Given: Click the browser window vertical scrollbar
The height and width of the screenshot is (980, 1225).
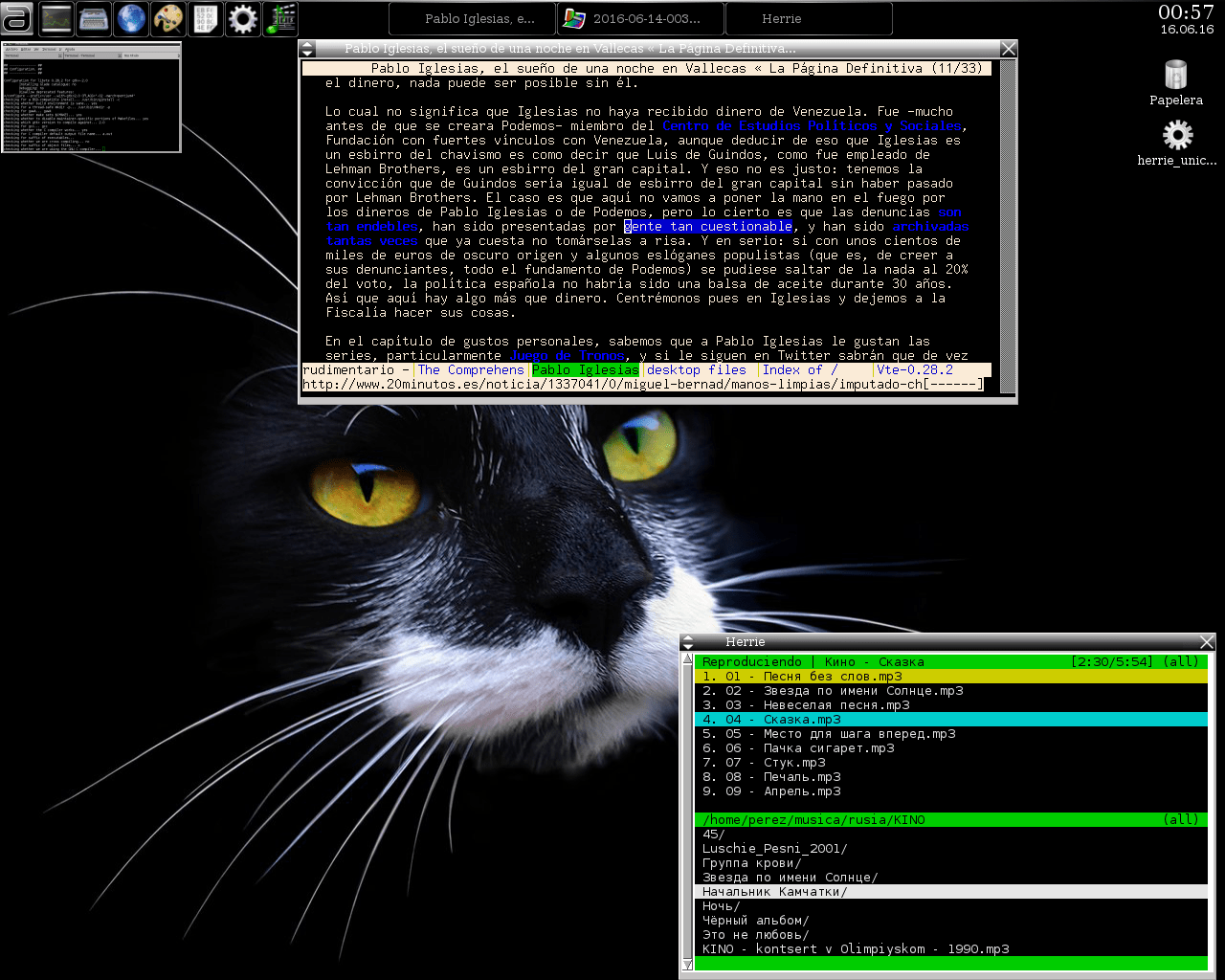Looking at the screenshot, I should tap(1007, 227).
